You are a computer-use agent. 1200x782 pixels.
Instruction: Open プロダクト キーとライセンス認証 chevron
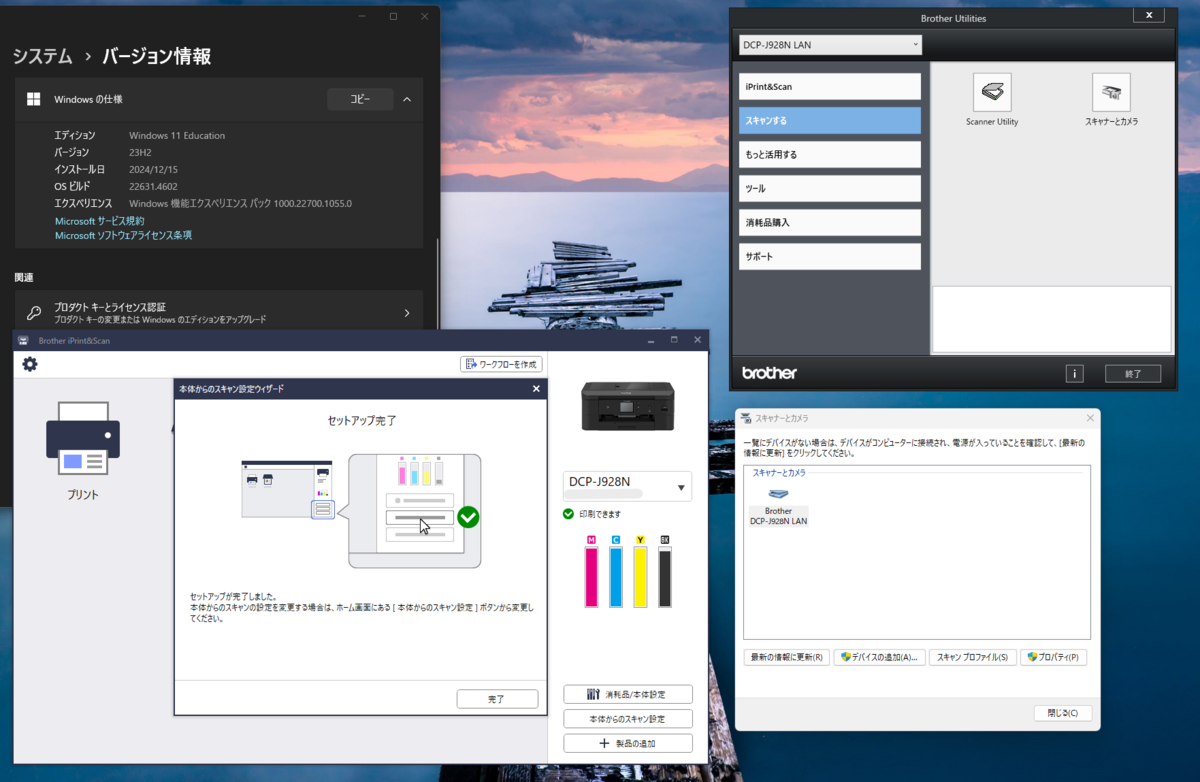(x=407, y=313)
